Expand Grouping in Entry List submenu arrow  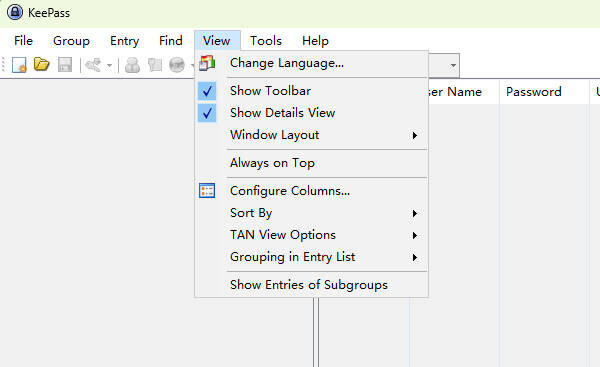pyautogui.click(x=415, y=258)
